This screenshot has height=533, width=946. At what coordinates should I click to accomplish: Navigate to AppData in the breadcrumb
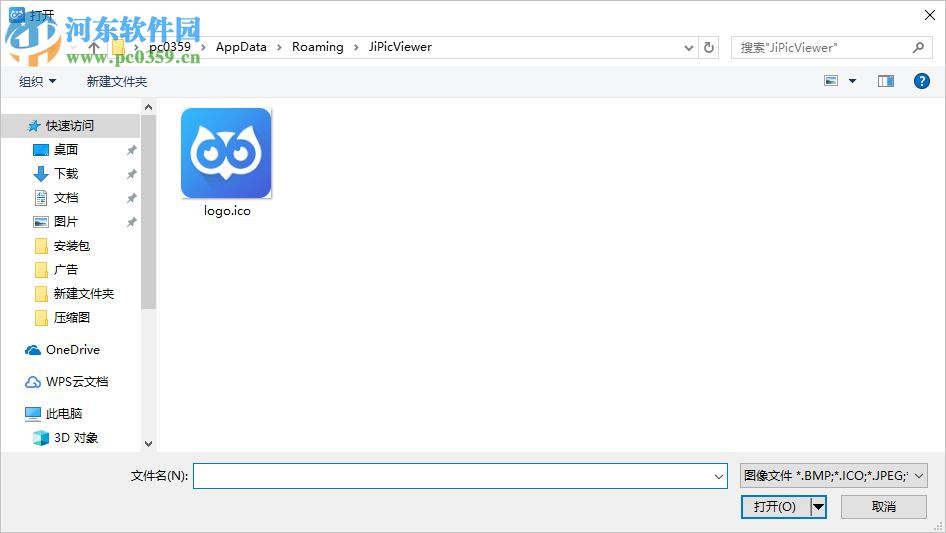pyautogui.click(x=241, y=47)
